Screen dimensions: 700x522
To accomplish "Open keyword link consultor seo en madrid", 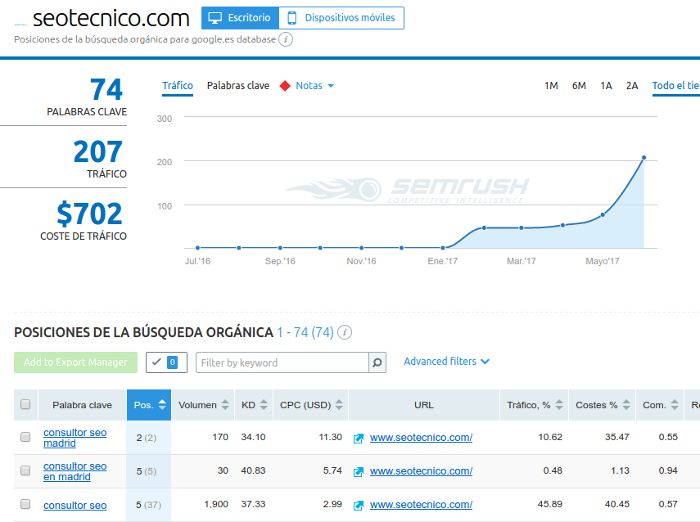I will 75,472.
